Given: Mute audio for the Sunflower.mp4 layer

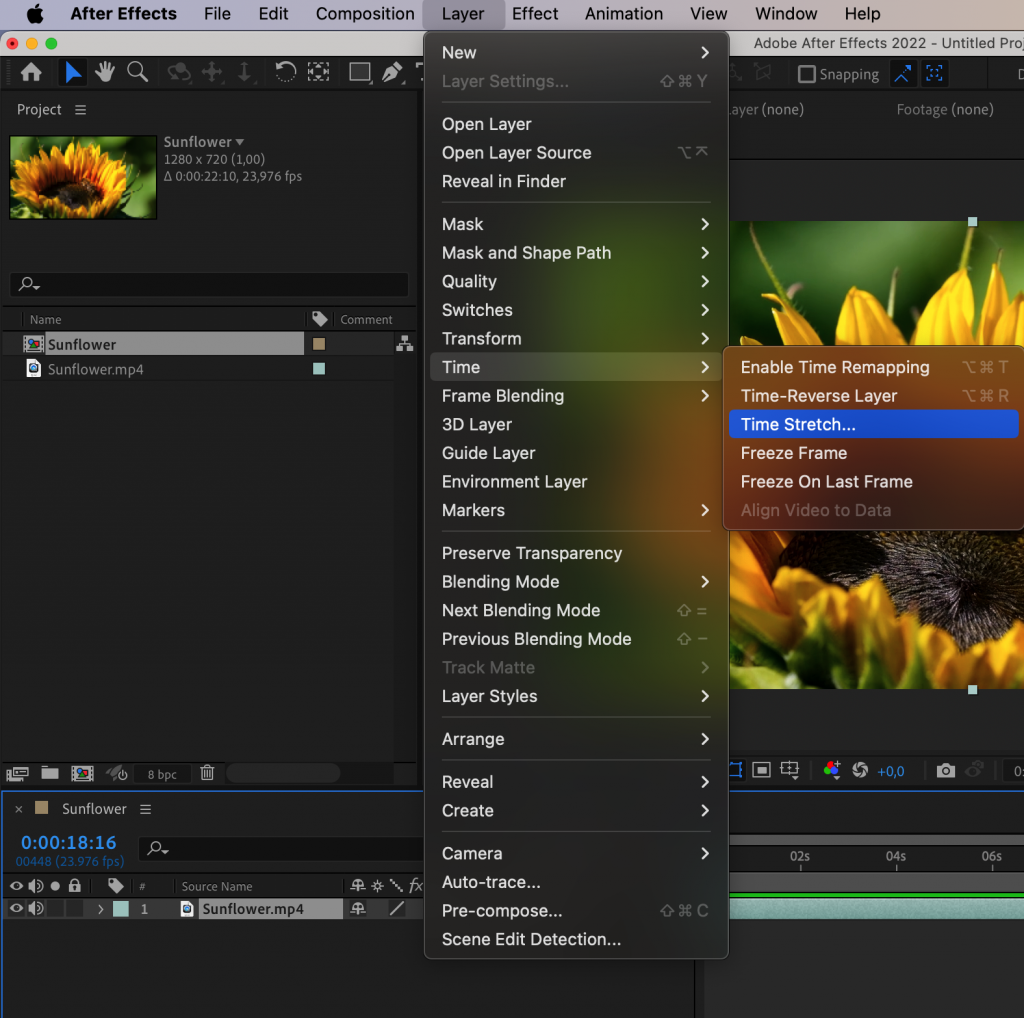Looking at the screenshot, I should click(x=36, y=908).
